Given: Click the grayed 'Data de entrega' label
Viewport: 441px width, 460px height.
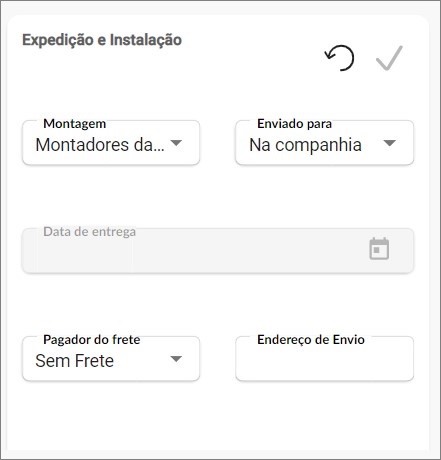Looking at the screenshot, I should [90, 232].
